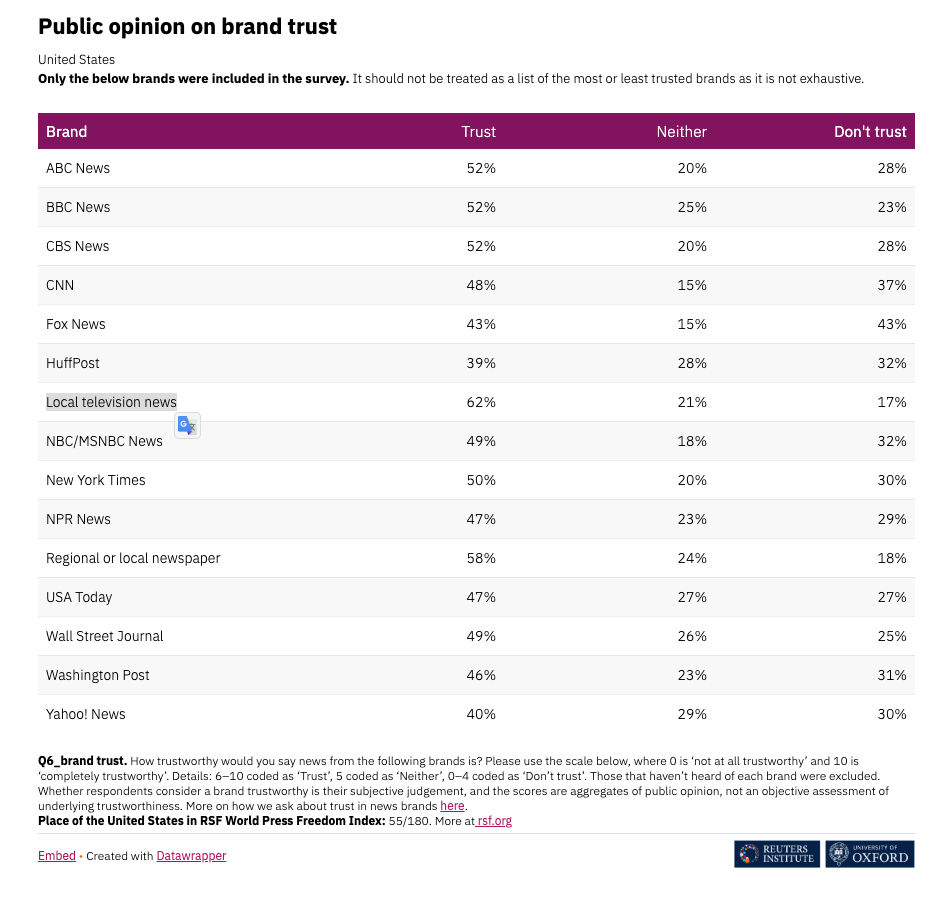Sort table by Neither column header
This screenshot has height=906, width=950.
(x=681, y=132)
